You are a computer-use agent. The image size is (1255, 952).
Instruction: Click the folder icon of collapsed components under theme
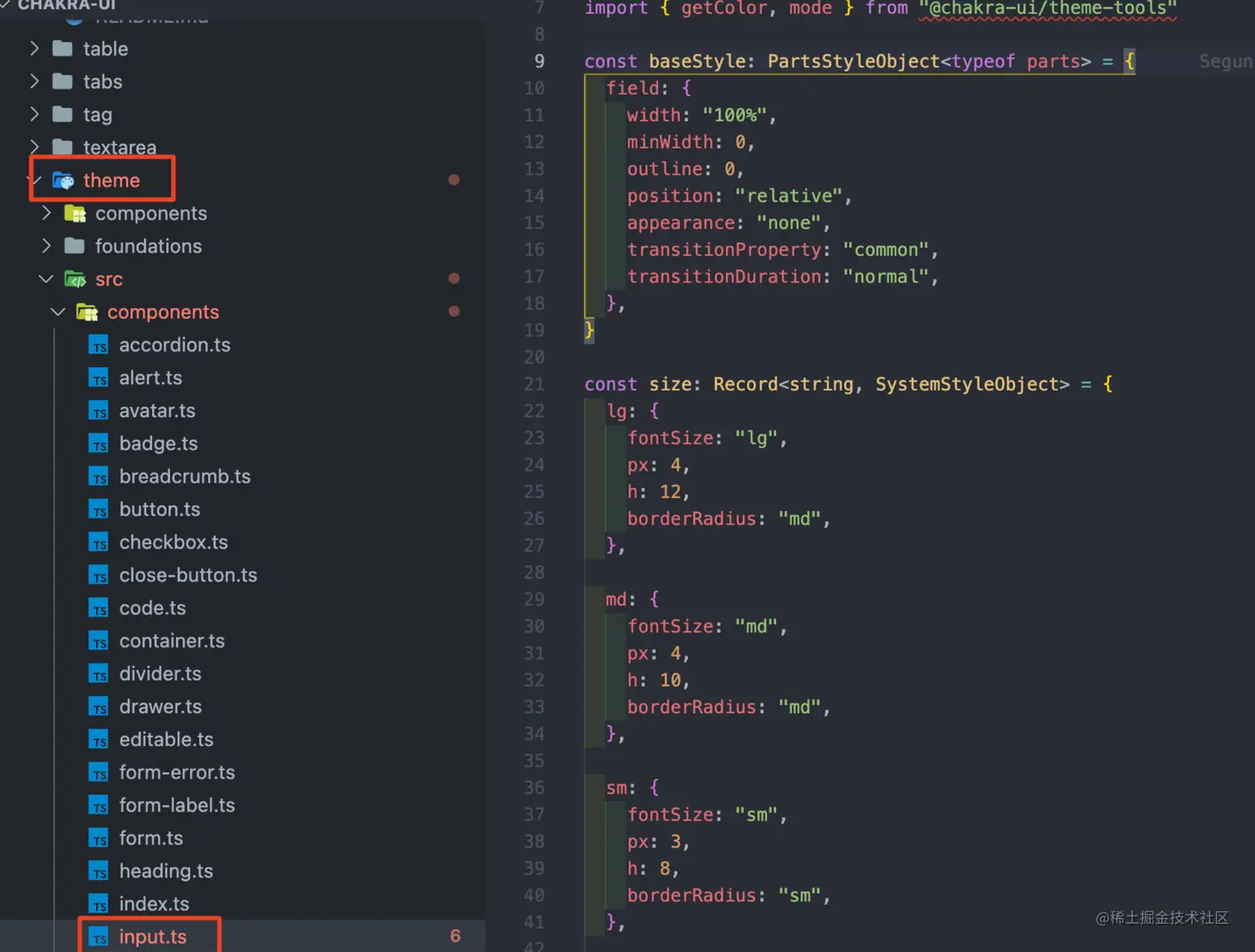click(x=76, y=213)
